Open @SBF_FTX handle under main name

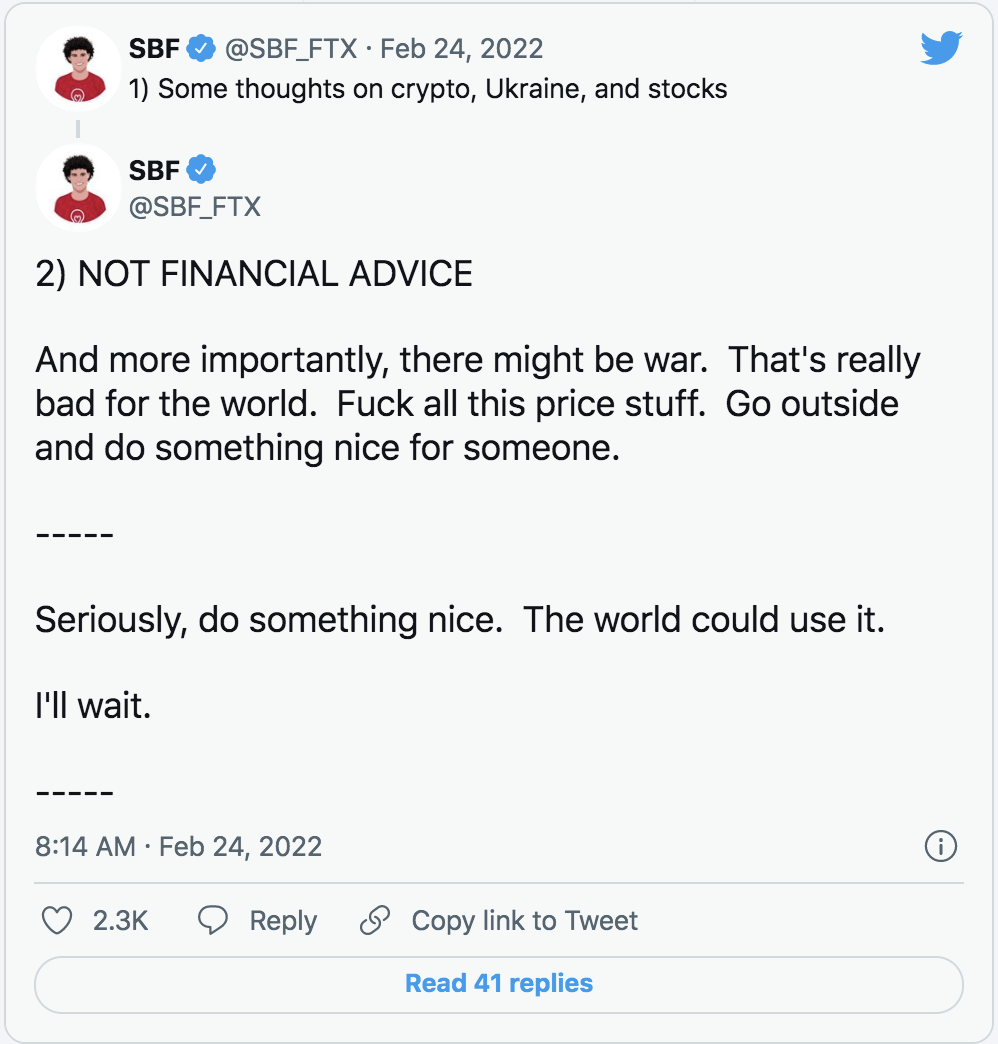tap(194, 206)
